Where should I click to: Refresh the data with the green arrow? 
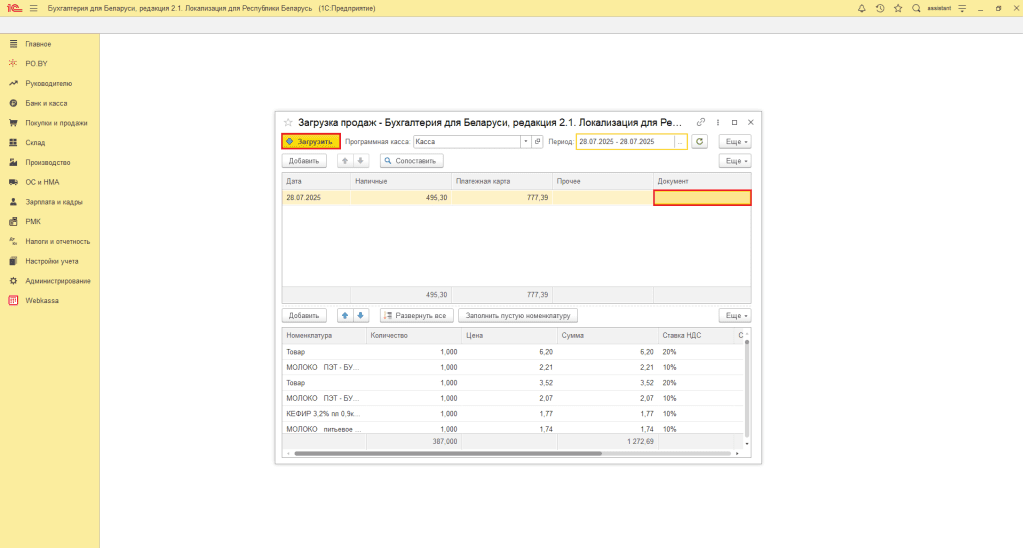[x=699, y=141]
